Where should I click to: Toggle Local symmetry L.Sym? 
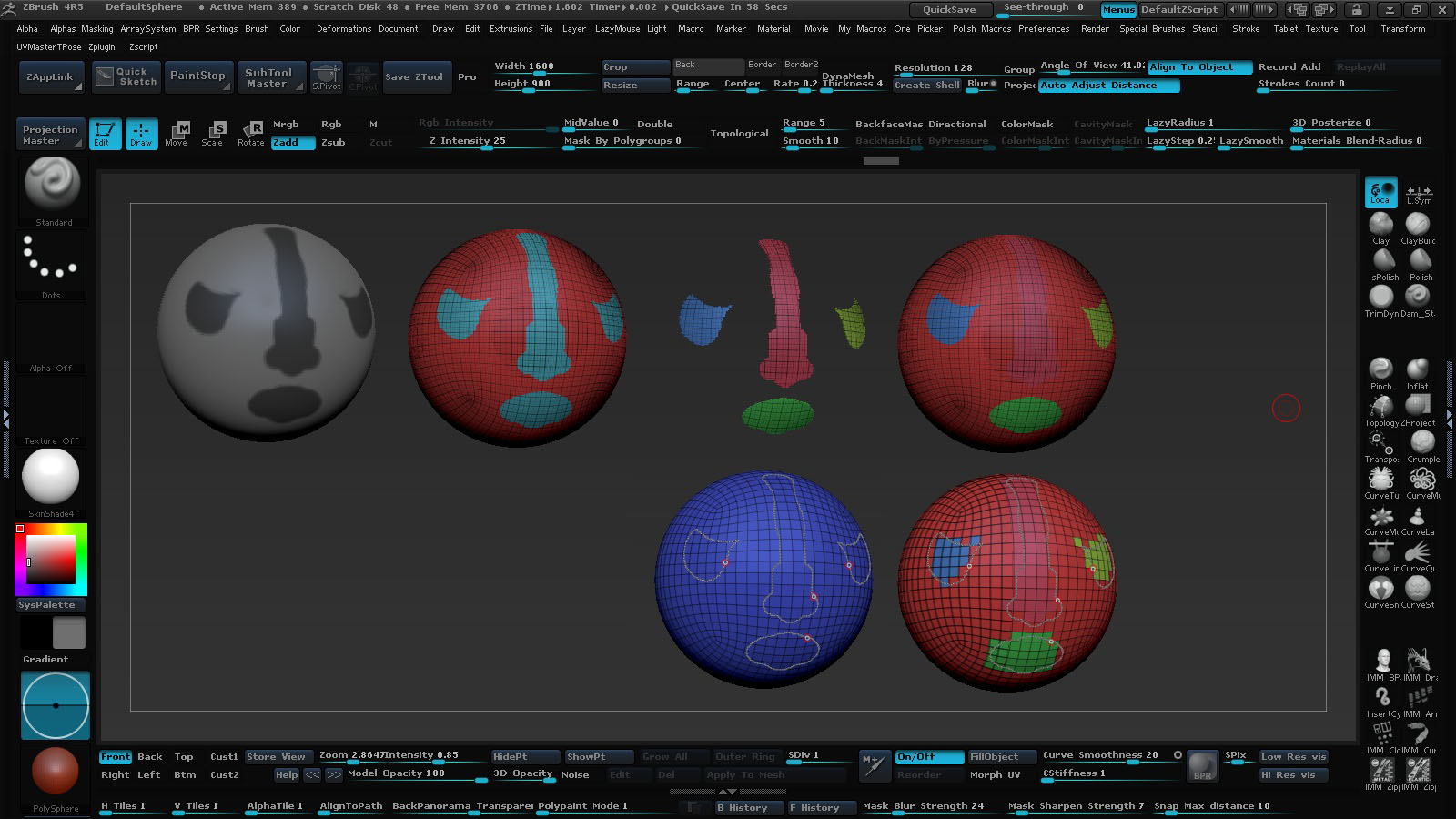pyautogui.click(x=1418, y=193)
